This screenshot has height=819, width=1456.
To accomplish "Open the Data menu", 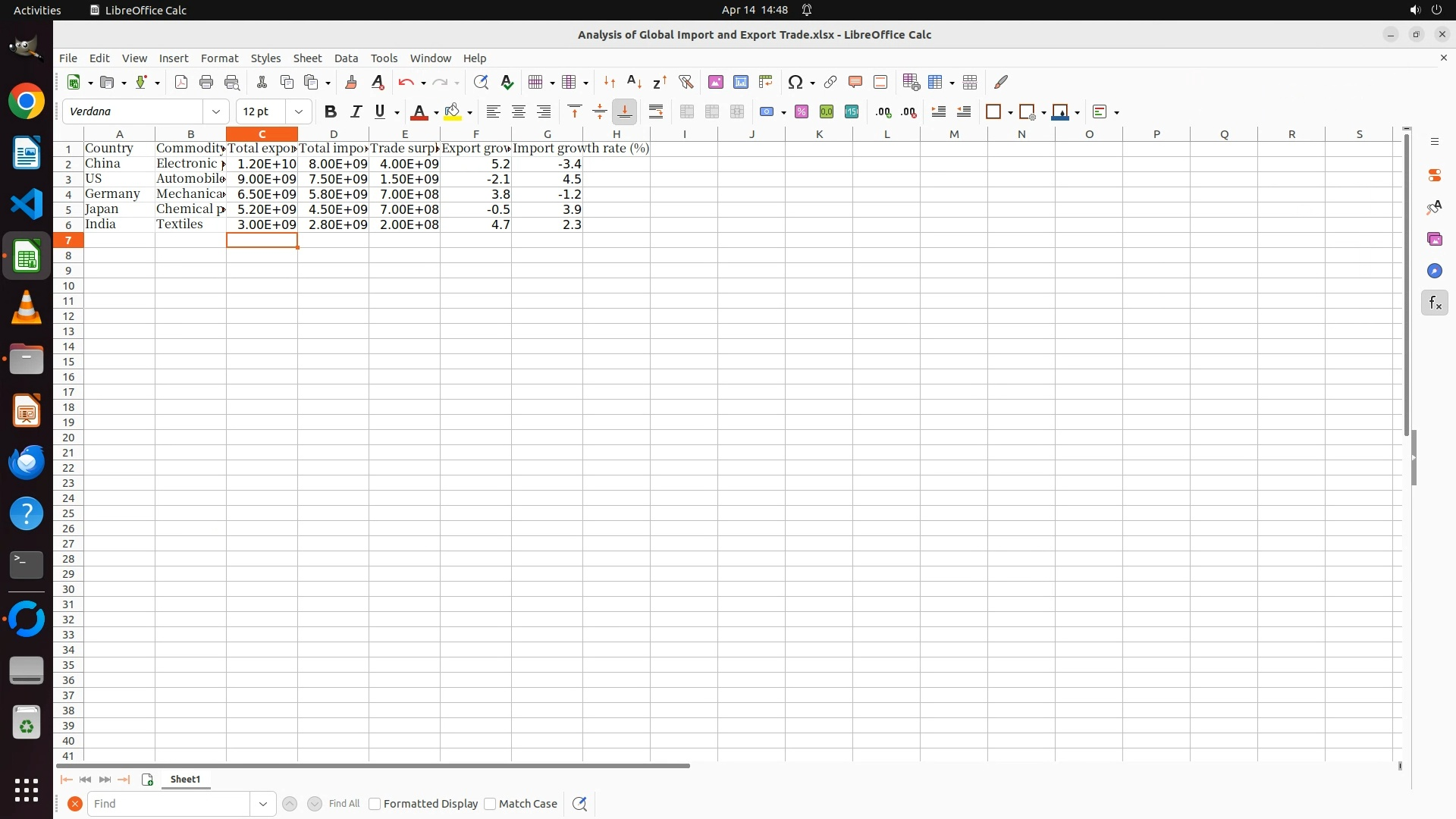I will [346, 58].
